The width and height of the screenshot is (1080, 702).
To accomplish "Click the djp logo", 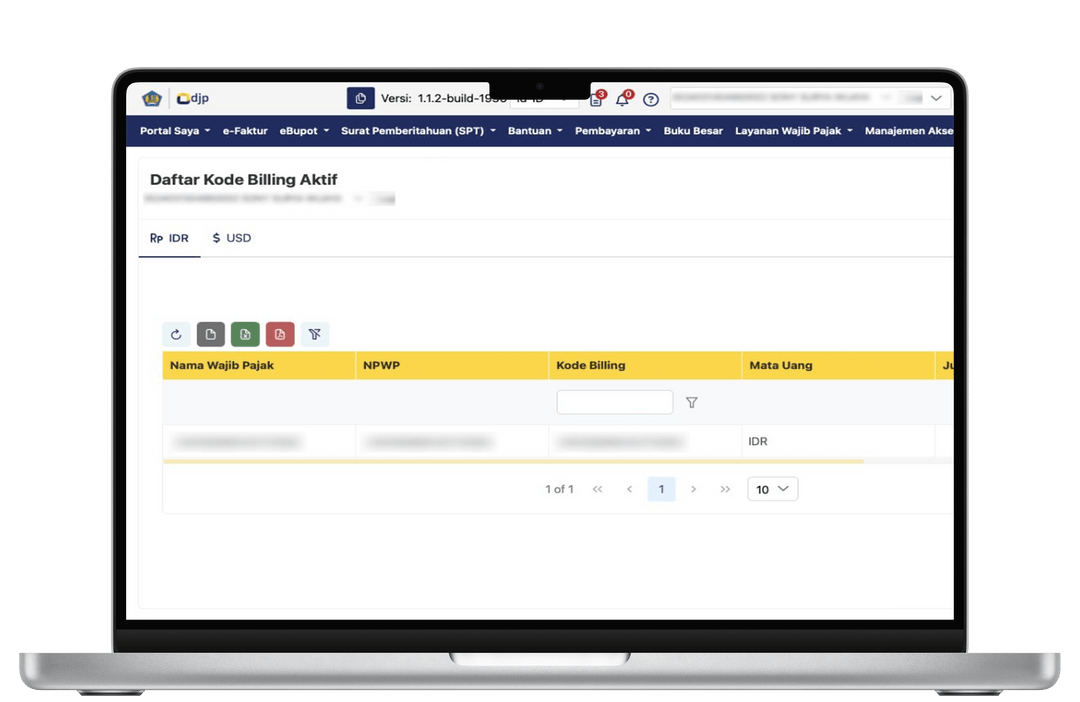I will [193, 99].
